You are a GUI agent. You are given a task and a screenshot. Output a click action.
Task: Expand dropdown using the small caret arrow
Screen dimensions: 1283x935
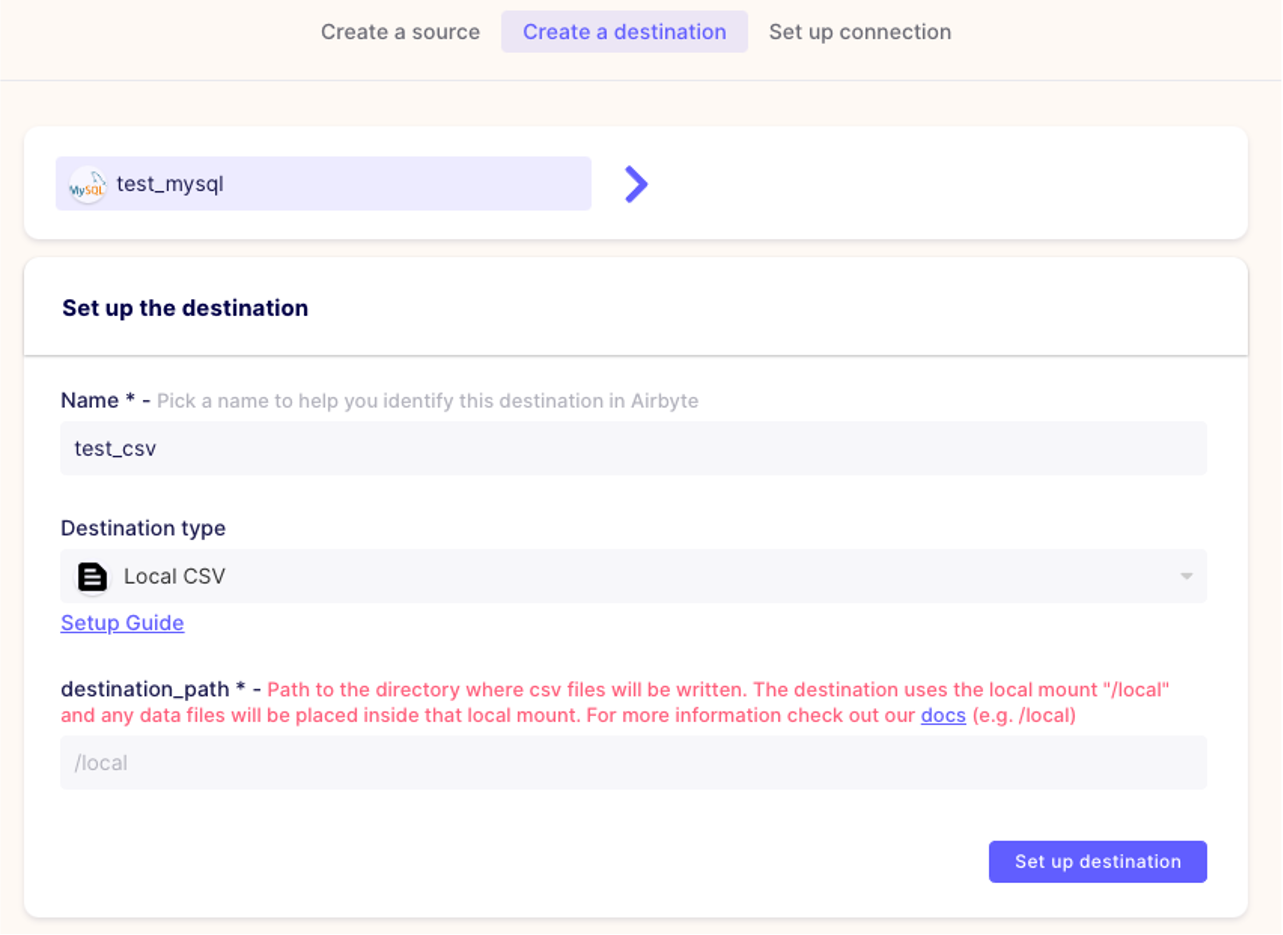(x=1186, y=577)
